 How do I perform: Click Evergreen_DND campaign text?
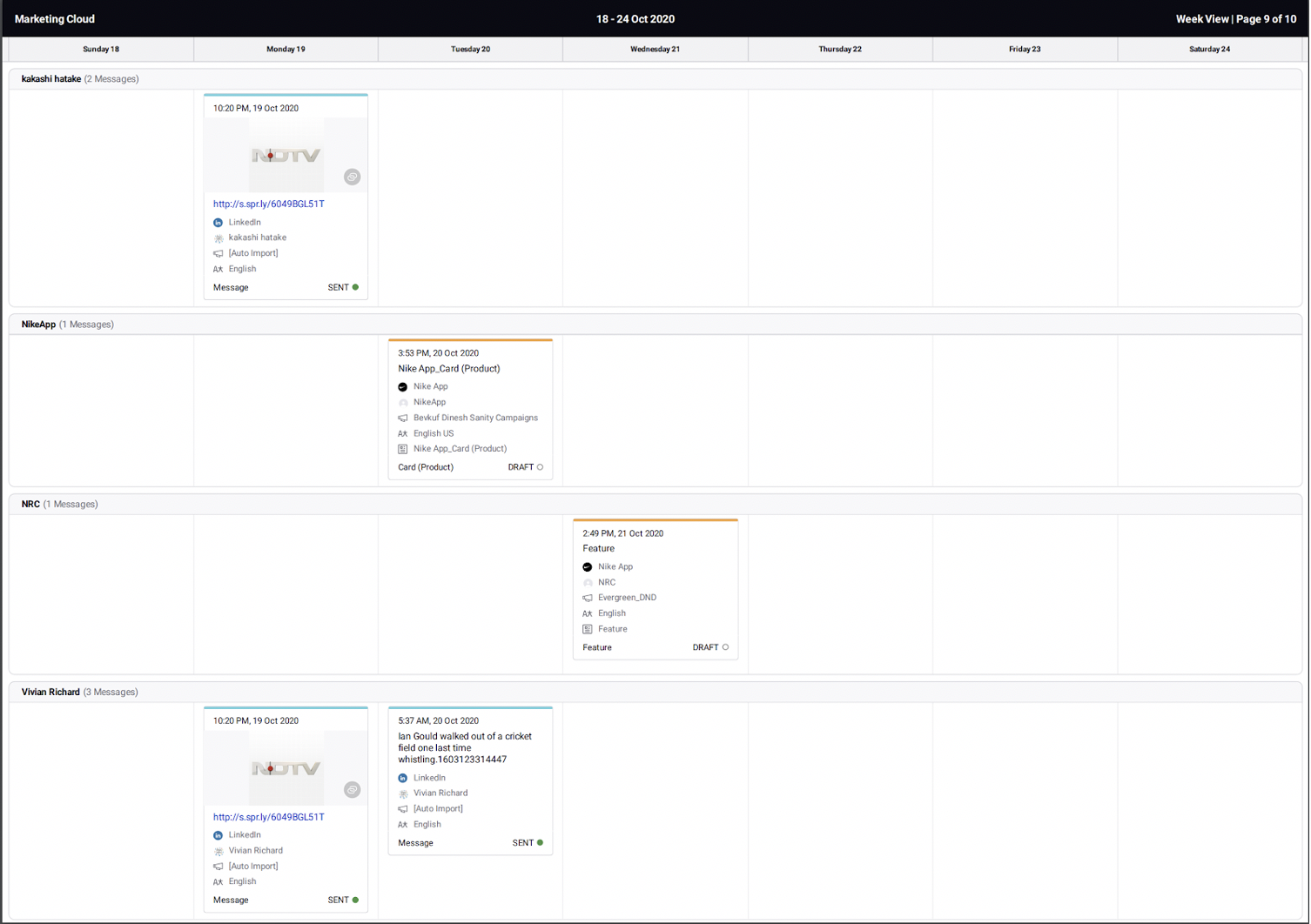coord(628,599)
